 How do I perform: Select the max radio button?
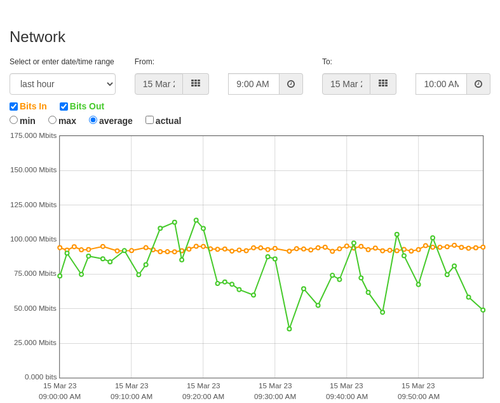52,120
